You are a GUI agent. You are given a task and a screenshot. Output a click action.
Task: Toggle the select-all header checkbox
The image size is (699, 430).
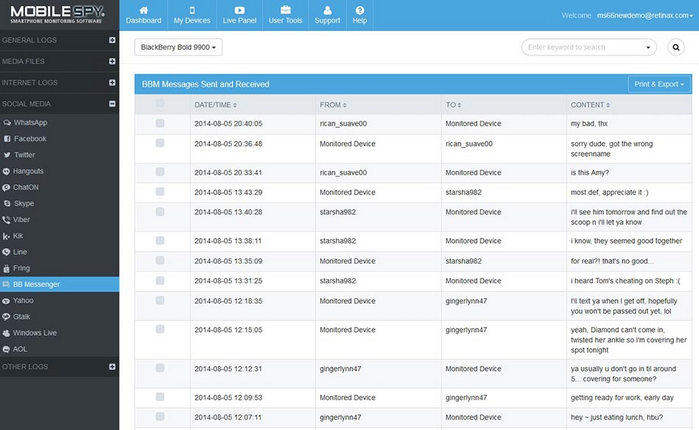tap(160, 104)
